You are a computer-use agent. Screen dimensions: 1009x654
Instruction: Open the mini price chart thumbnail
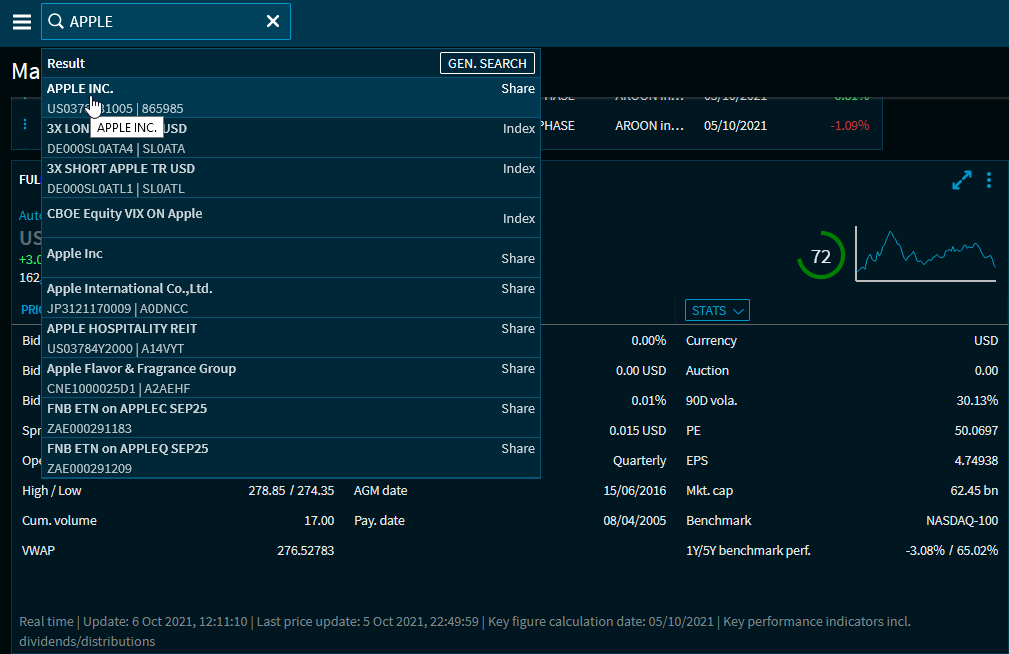(x=926, y=254)
